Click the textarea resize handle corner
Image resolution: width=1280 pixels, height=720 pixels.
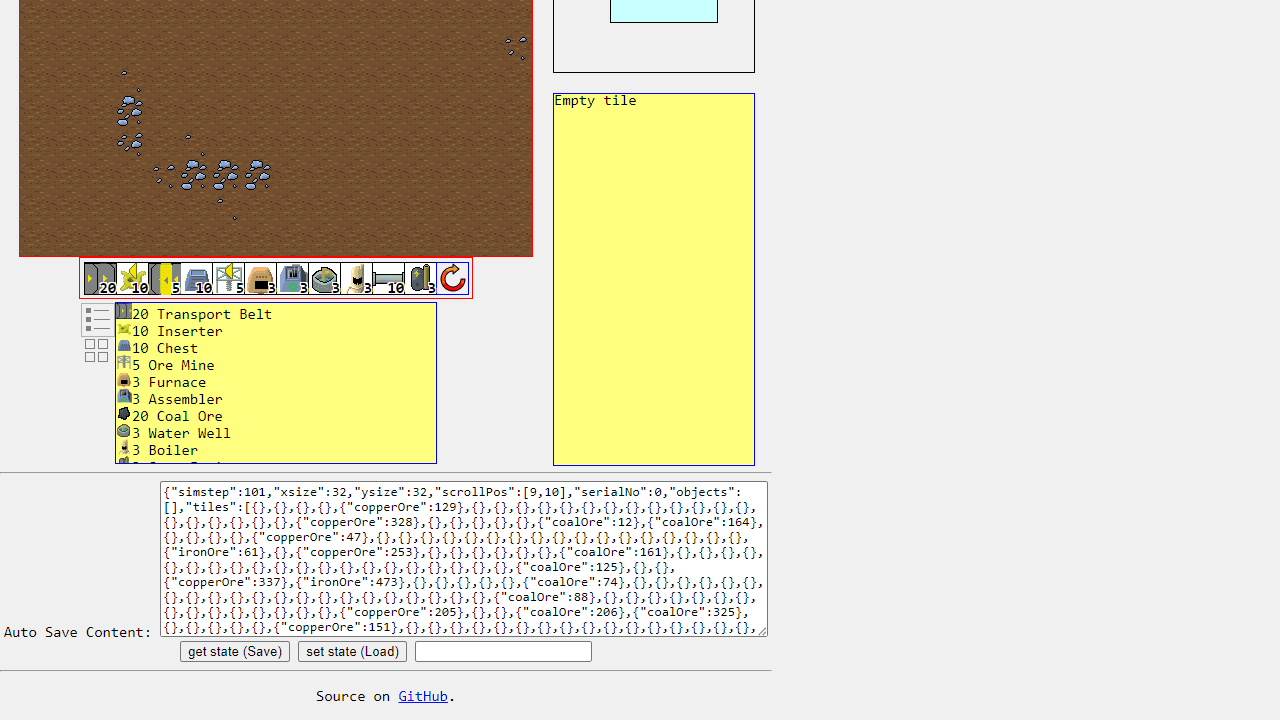point(762,631)
